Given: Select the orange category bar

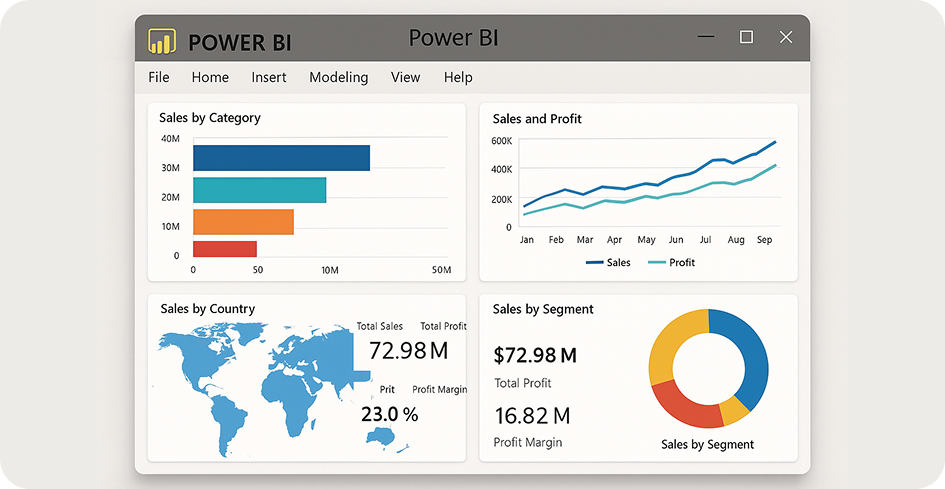Looking at the screenshot, I should coord(243,221).
